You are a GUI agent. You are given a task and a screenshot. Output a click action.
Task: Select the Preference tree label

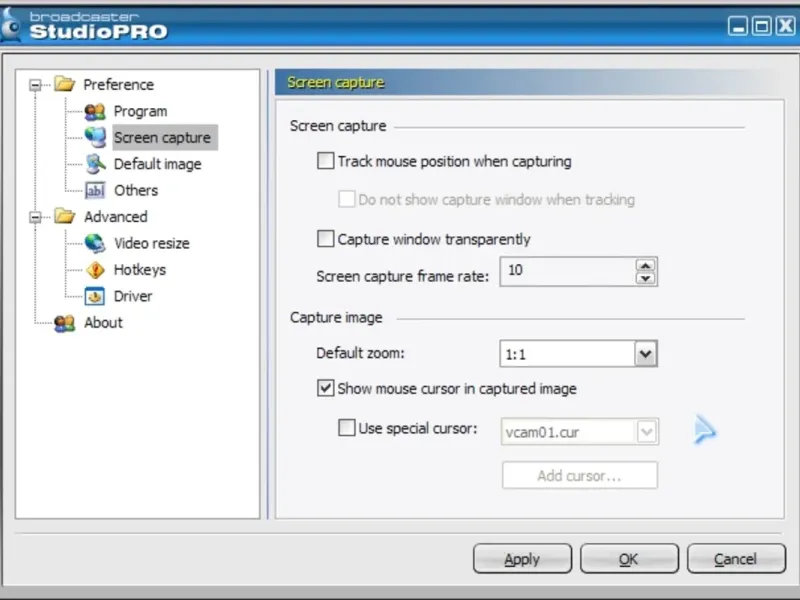pos(118,84)
